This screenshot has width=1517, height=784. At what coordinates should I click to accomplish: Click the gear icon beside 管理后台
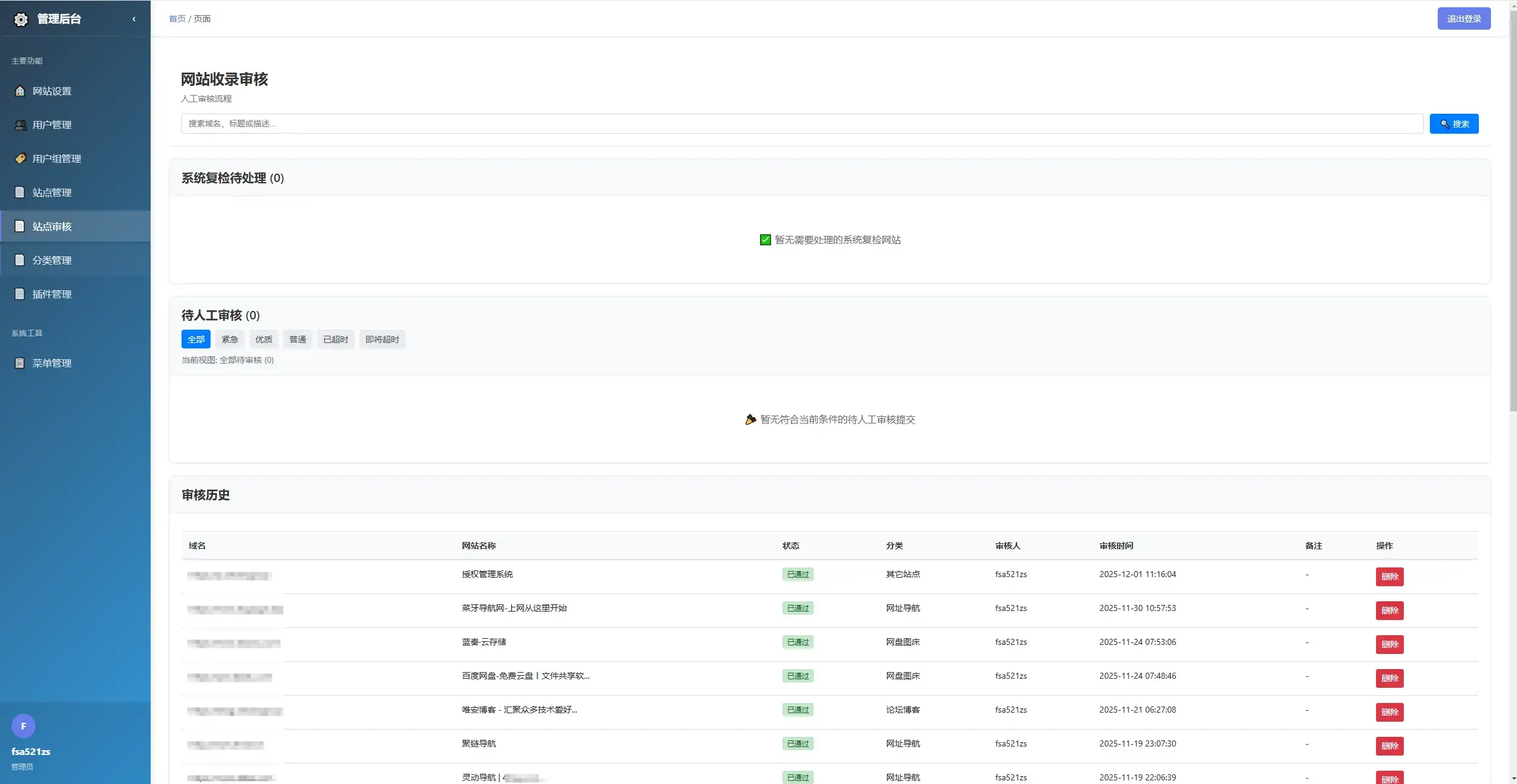point(21,19)
